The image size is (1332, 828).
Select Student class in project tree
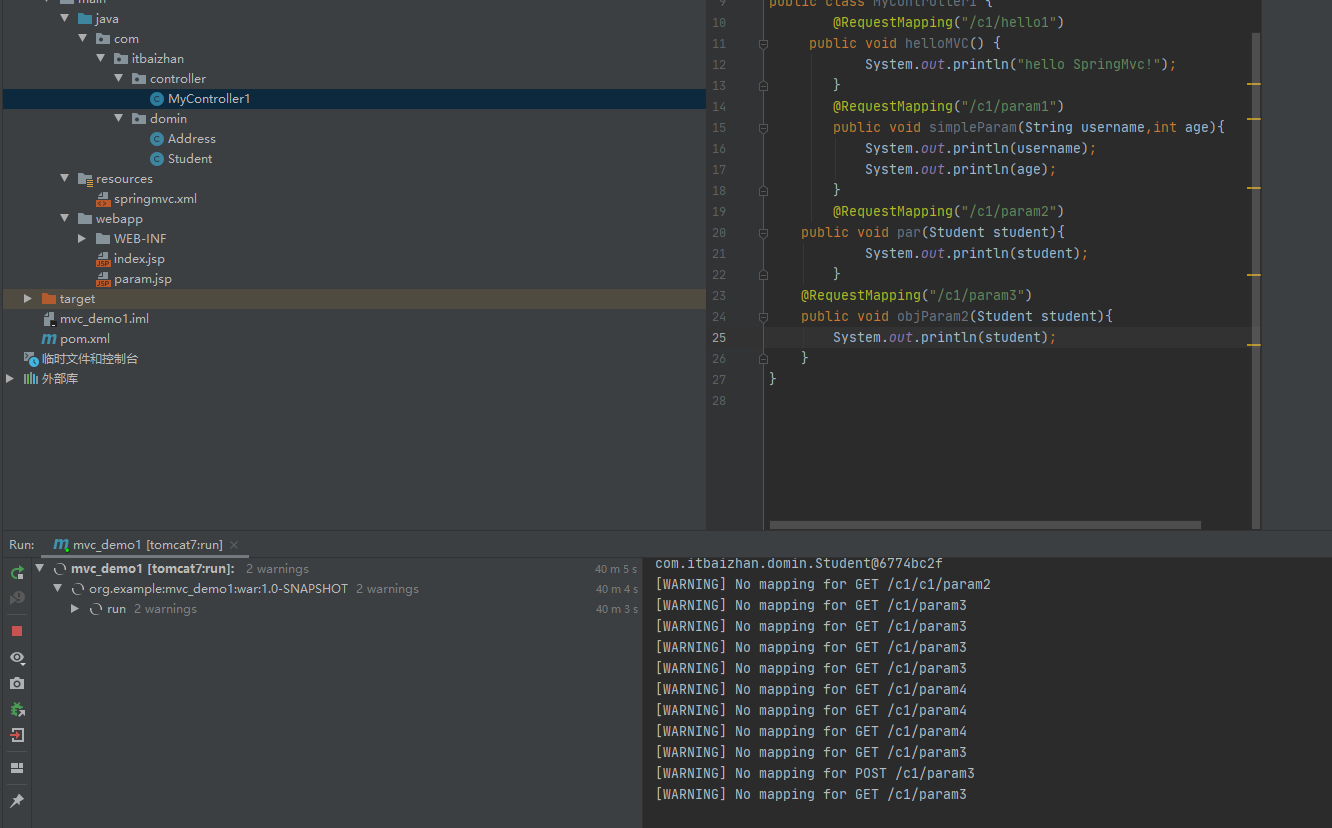point(190,159)
